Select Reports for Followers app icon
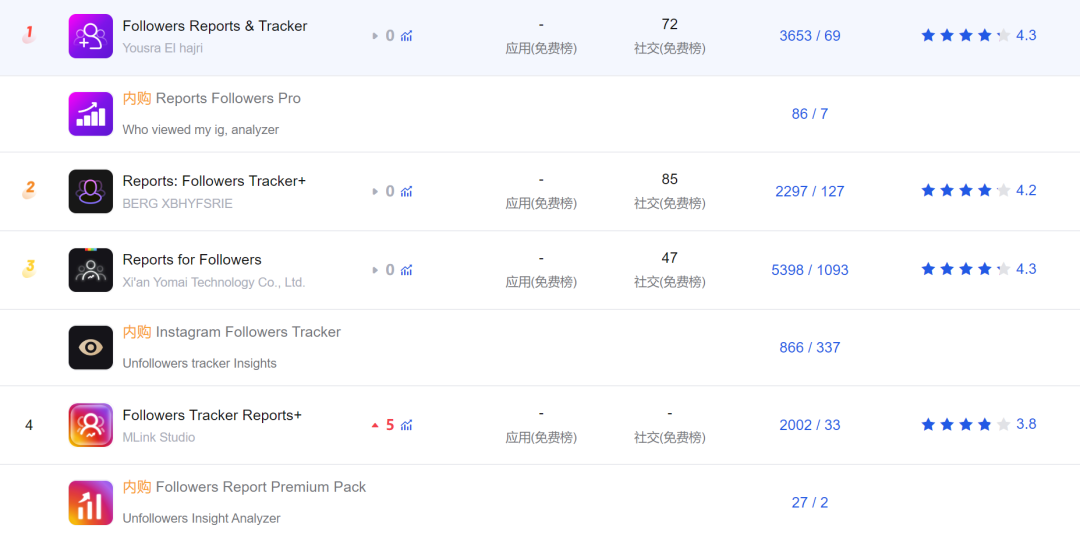 pos(90,269)
